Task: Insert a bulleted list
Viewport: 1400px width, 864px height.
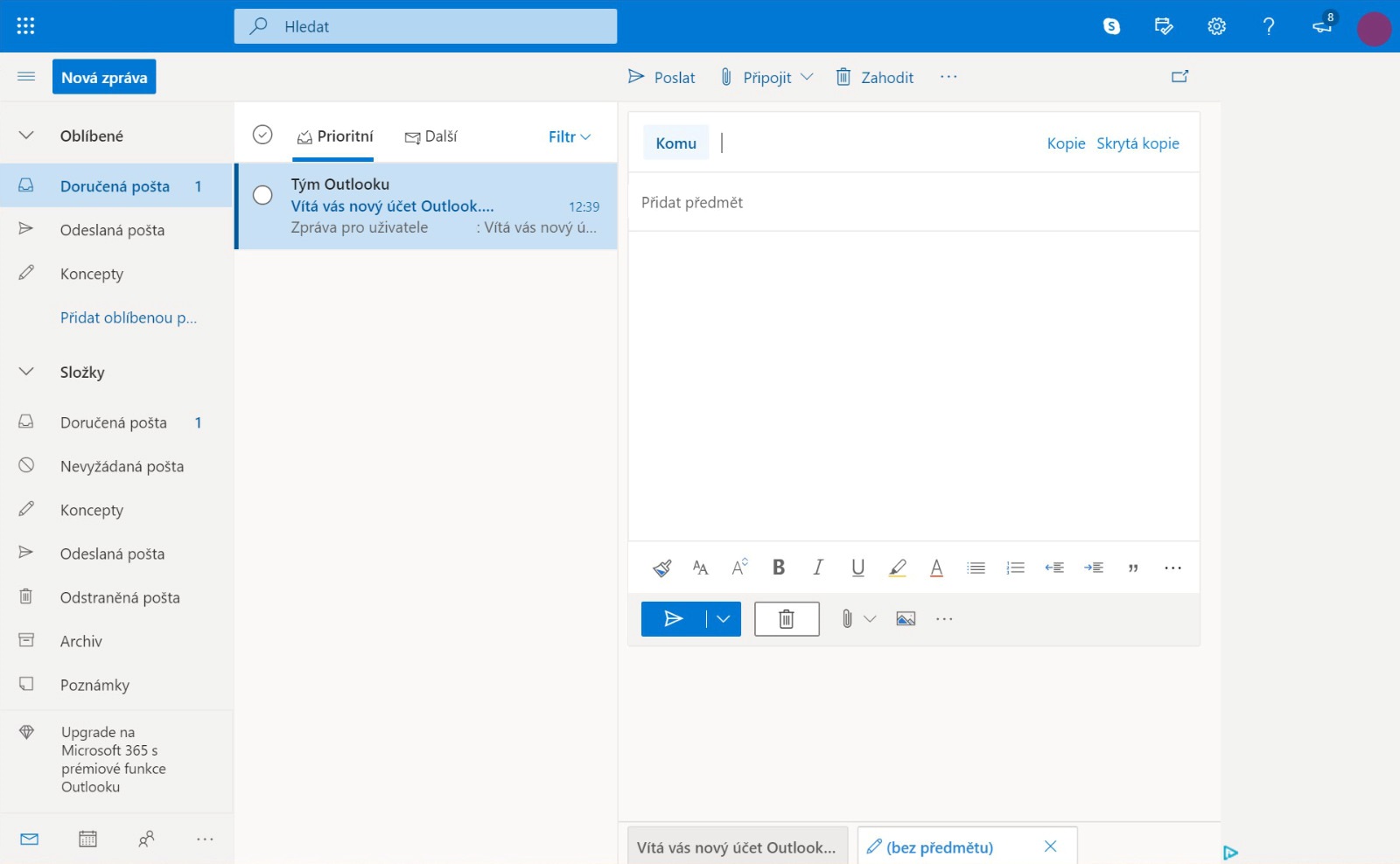Action: pyautogui.click(x=975, y=567)
